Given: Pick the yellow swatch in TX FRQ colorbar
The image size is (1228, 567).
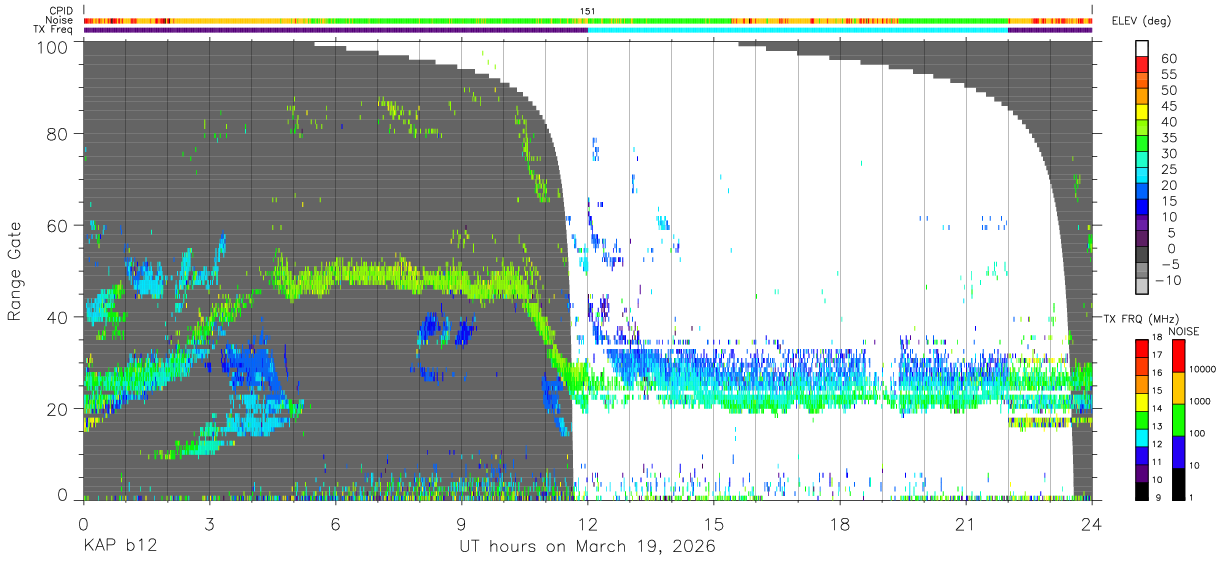Looking at the screenshot, I should coord(1142,401).
